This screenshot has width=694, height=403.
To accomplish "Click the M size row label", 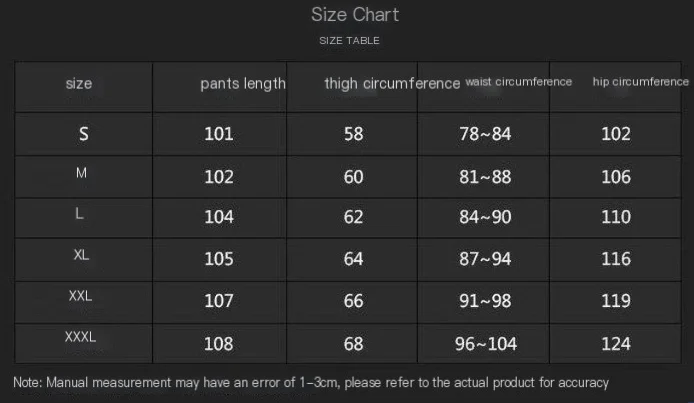I will 81,173.
